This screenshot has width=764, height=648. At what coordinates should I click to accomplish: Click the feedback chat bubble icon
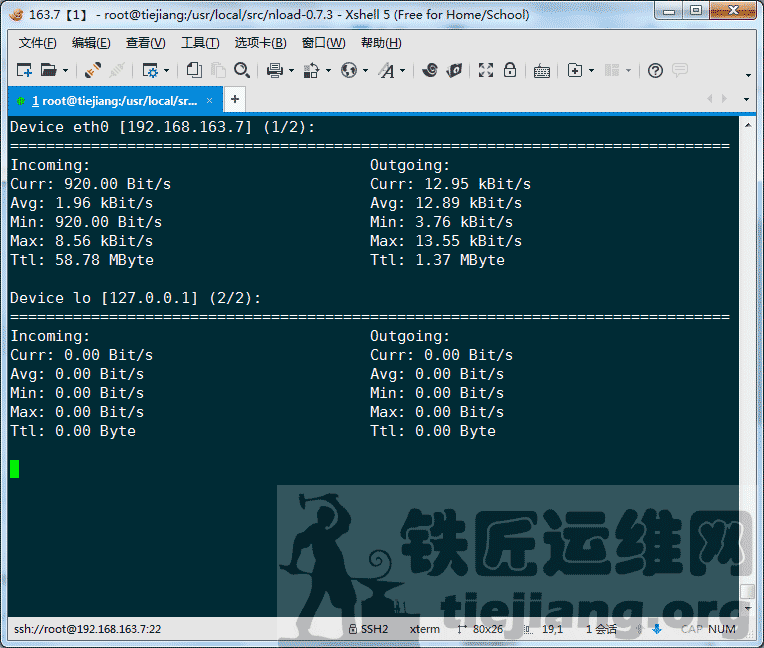click(680, 70)
